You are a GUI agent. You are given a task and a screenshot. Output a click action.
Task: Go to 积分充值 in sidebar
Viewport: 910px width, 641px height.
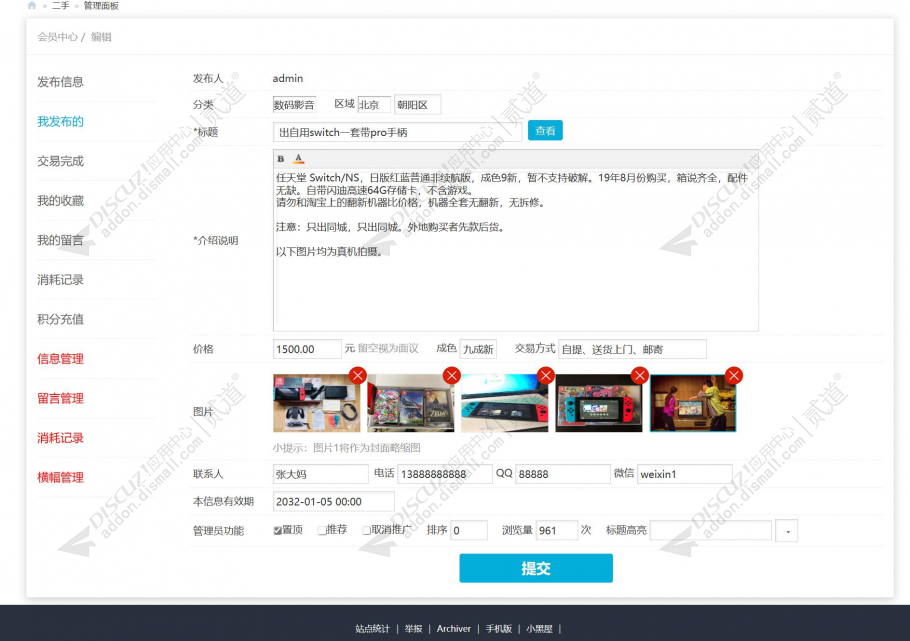(x=60, y=319)
